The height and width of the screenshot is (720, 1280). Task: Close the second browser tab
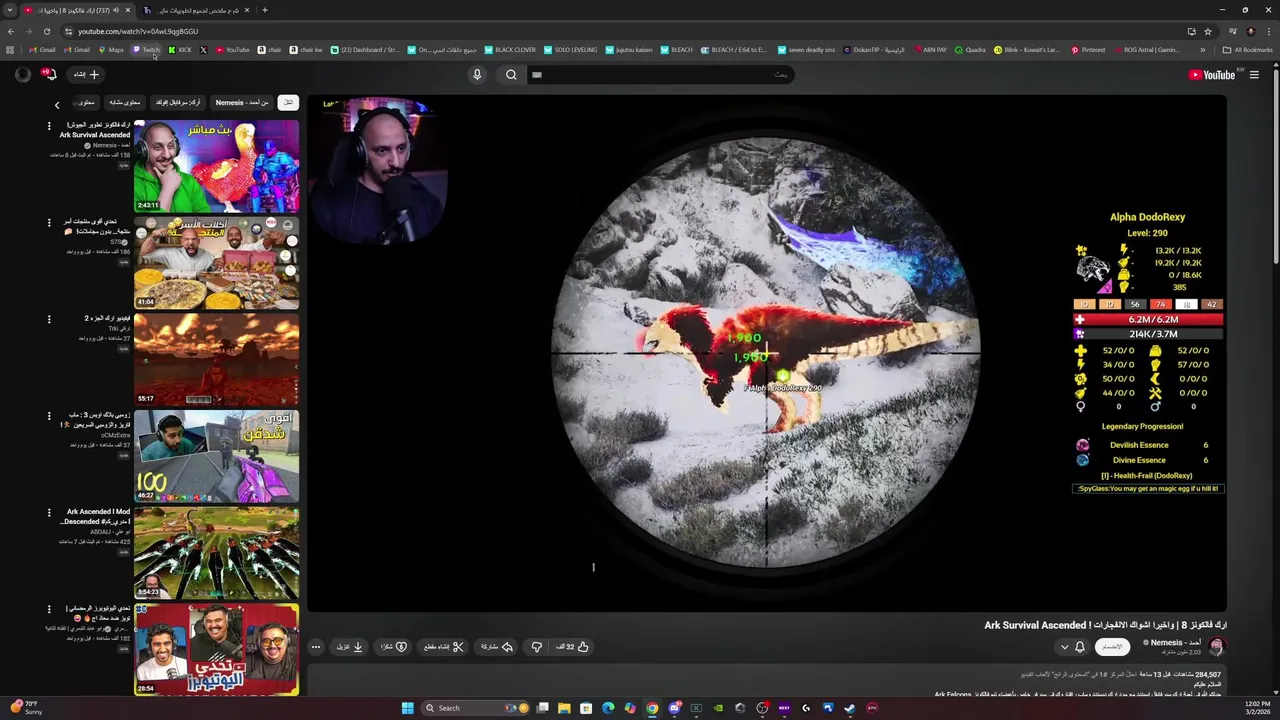pos(246,10)
